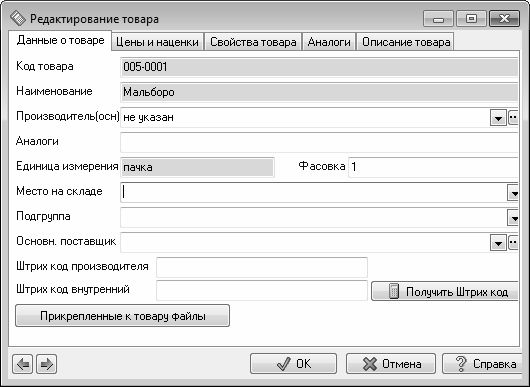
Task: Open the Аналоги tab
Action: click(329, 42)
